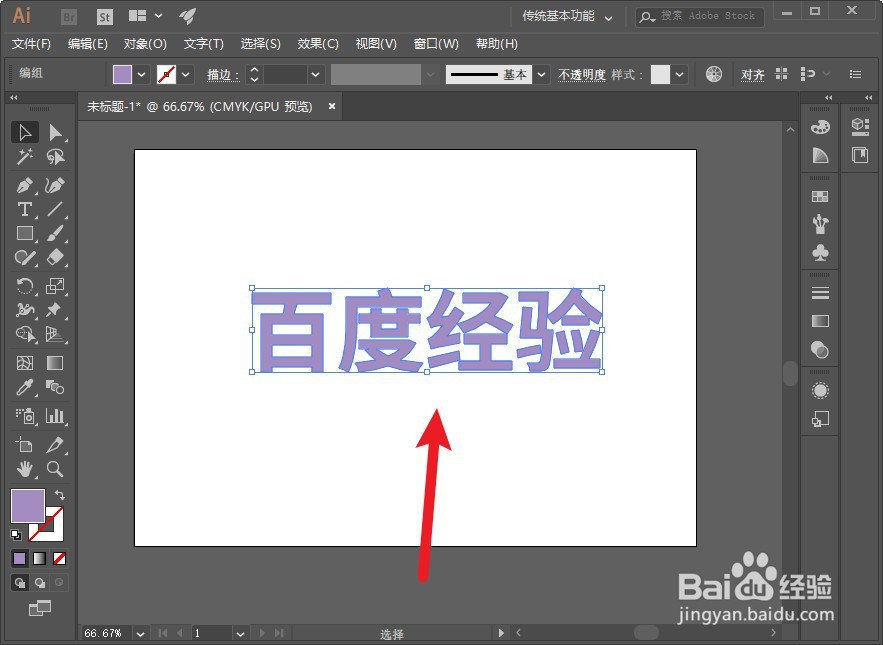Pick the Rectangle tool
This screenshot has height=645, width=883.
point(25,233)
